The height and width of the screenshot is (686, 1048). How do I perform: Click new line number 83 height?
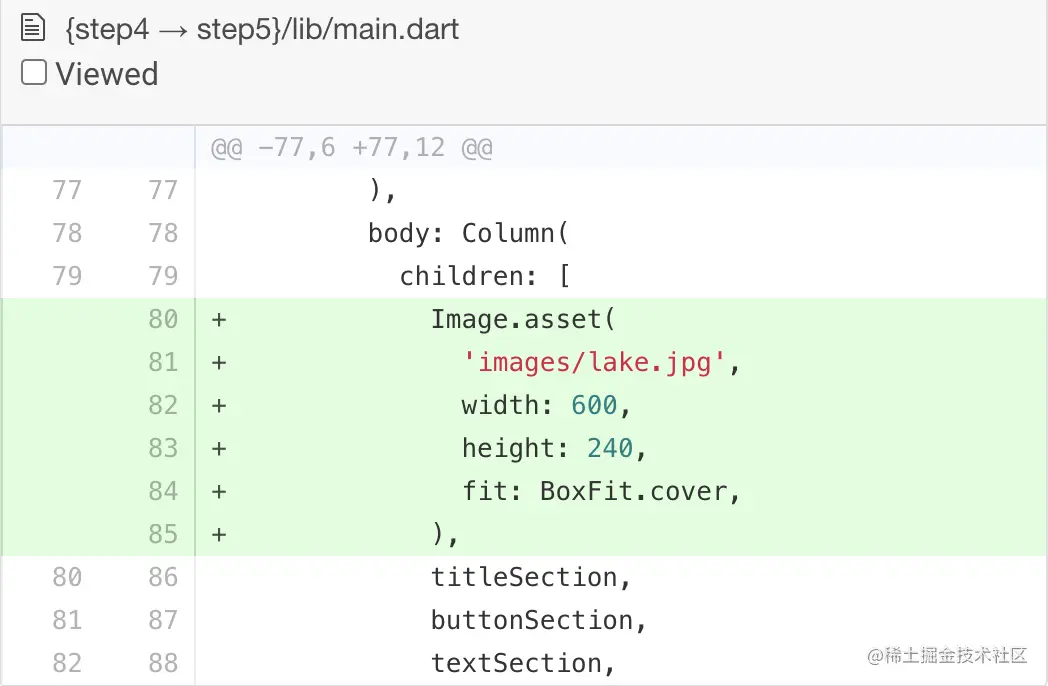click(x=163, y=448)
